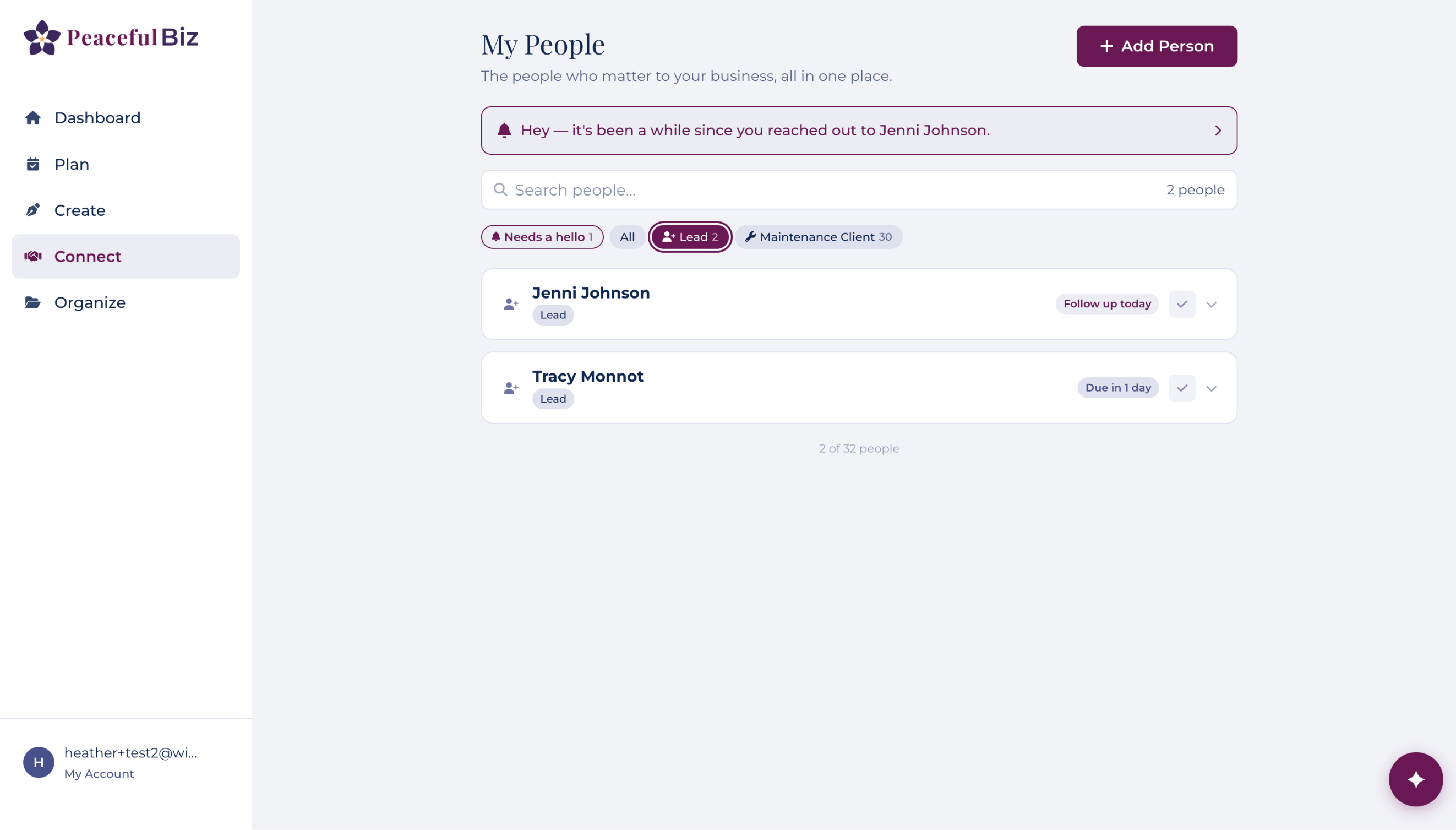Screen dimensions: 1456x830
Task: Click the bell icon in the reminder banner
Action: [x=504, y=130]
